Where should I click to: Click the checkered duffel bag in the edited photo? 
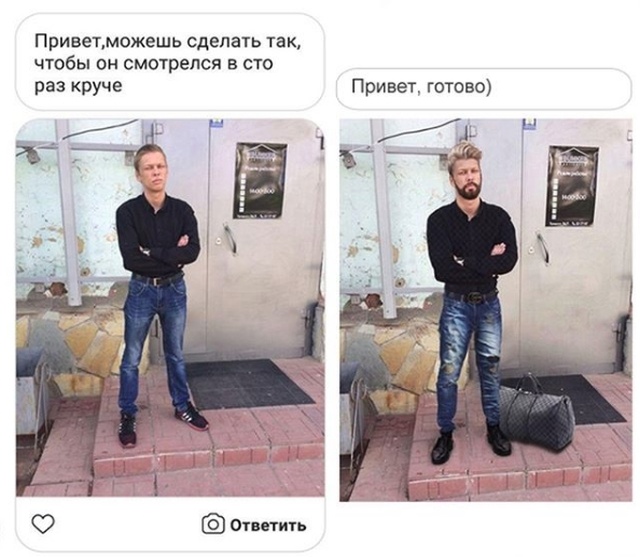pos(537,417)
